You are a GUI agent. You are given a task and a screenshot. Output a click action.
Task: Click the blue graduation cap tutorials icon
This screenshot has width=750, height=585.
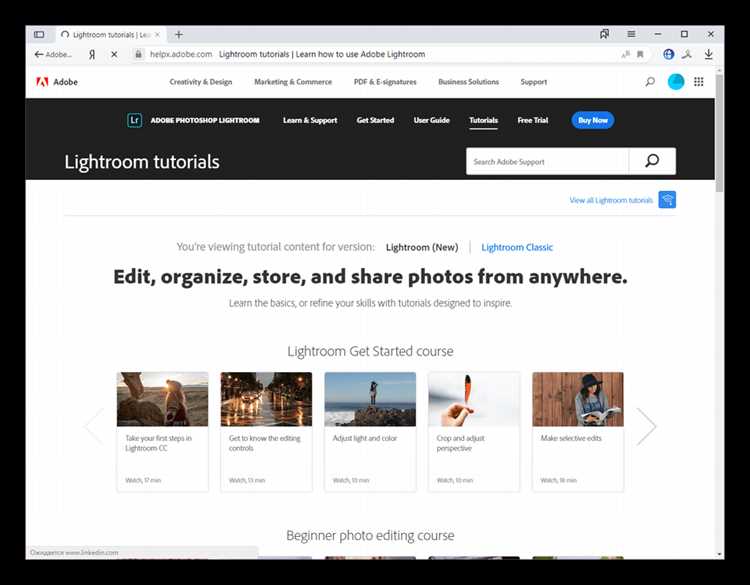tap(667, 199)
